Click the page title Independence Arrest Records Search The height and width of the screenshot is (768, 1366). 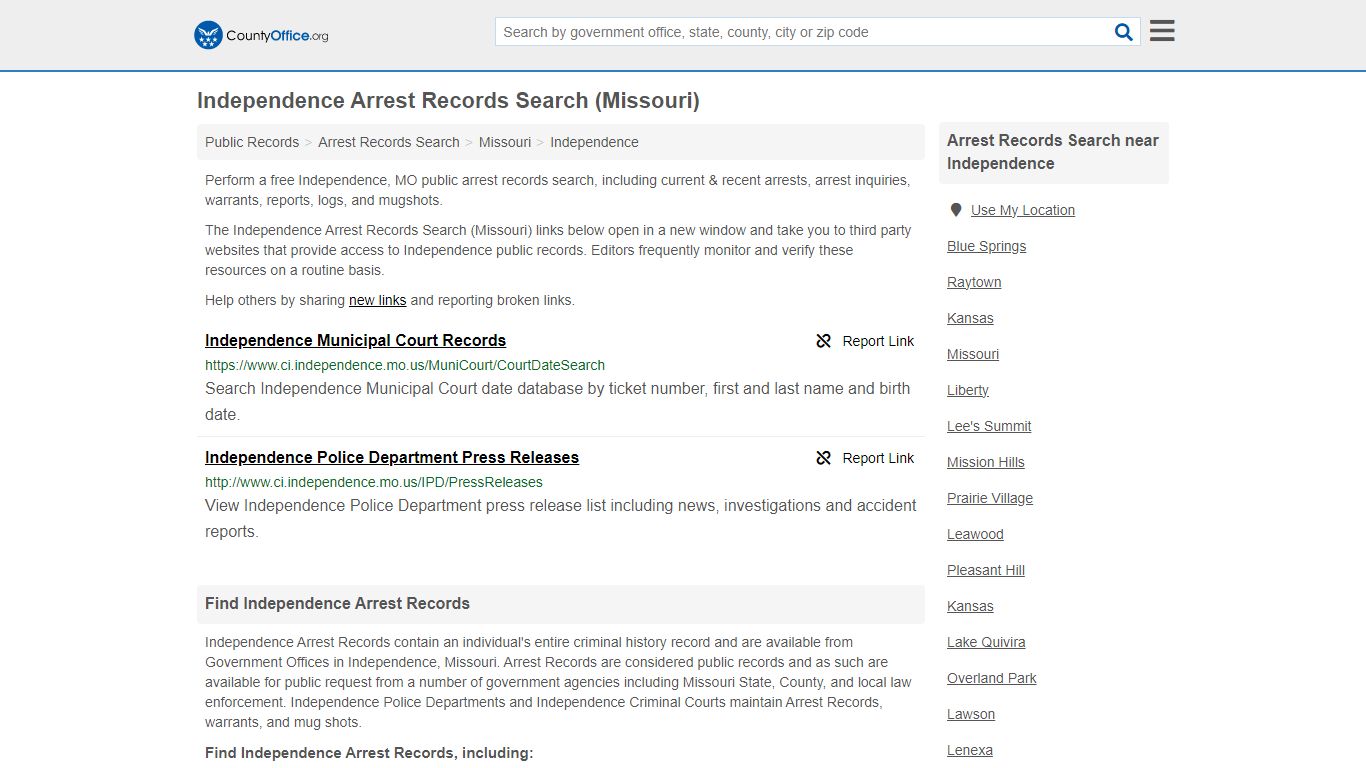(448, 100)
